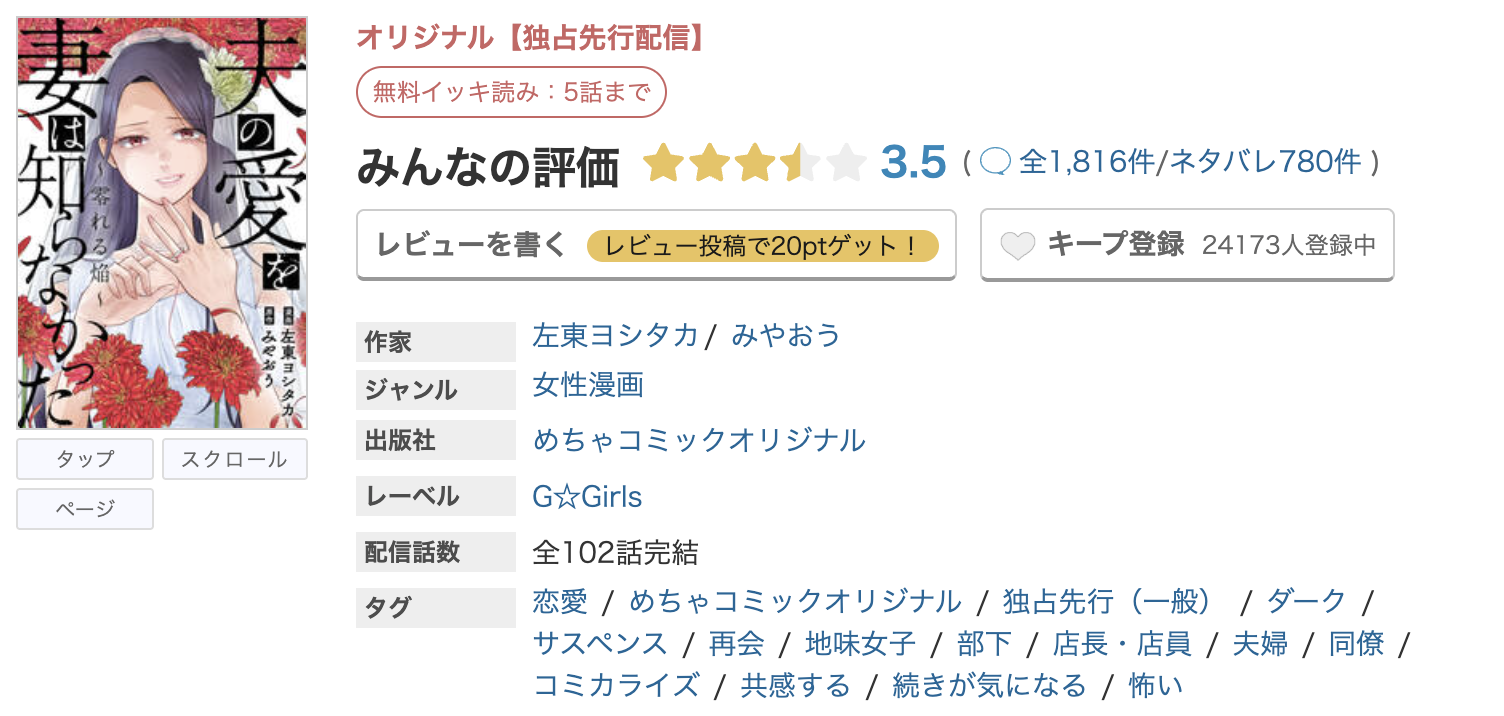Viewport: 1504px width, 716px height.
Task: Select the スクロール reading mode
Action: coord(234,459)
